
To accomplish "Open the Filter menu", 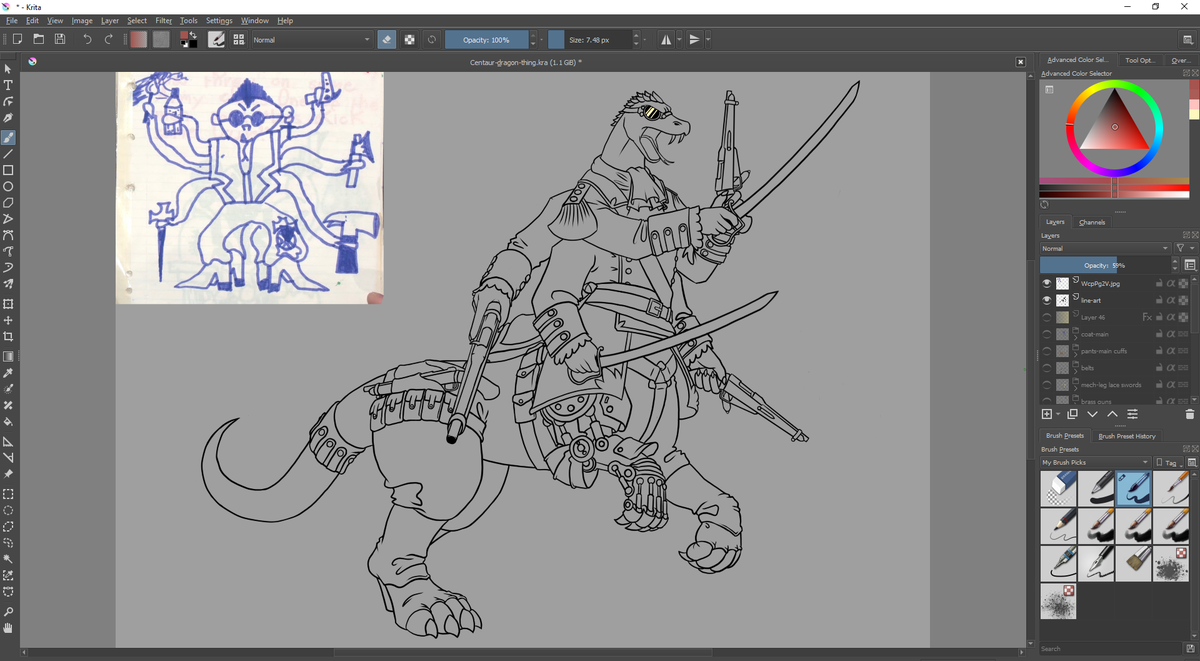I will (163, 20).
